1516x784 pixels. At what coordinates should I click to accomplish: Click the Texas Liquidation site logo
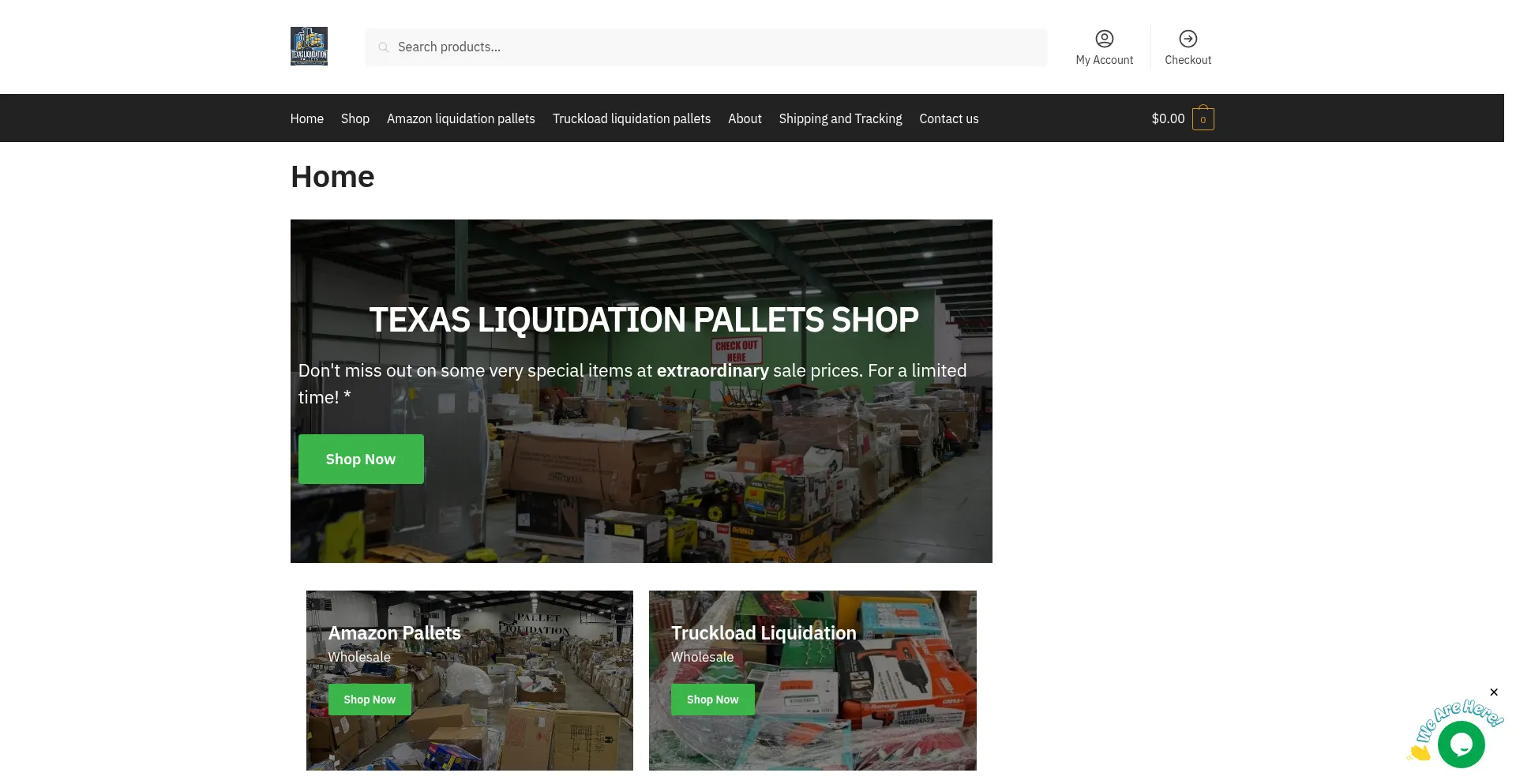click(x=309, y=47)
